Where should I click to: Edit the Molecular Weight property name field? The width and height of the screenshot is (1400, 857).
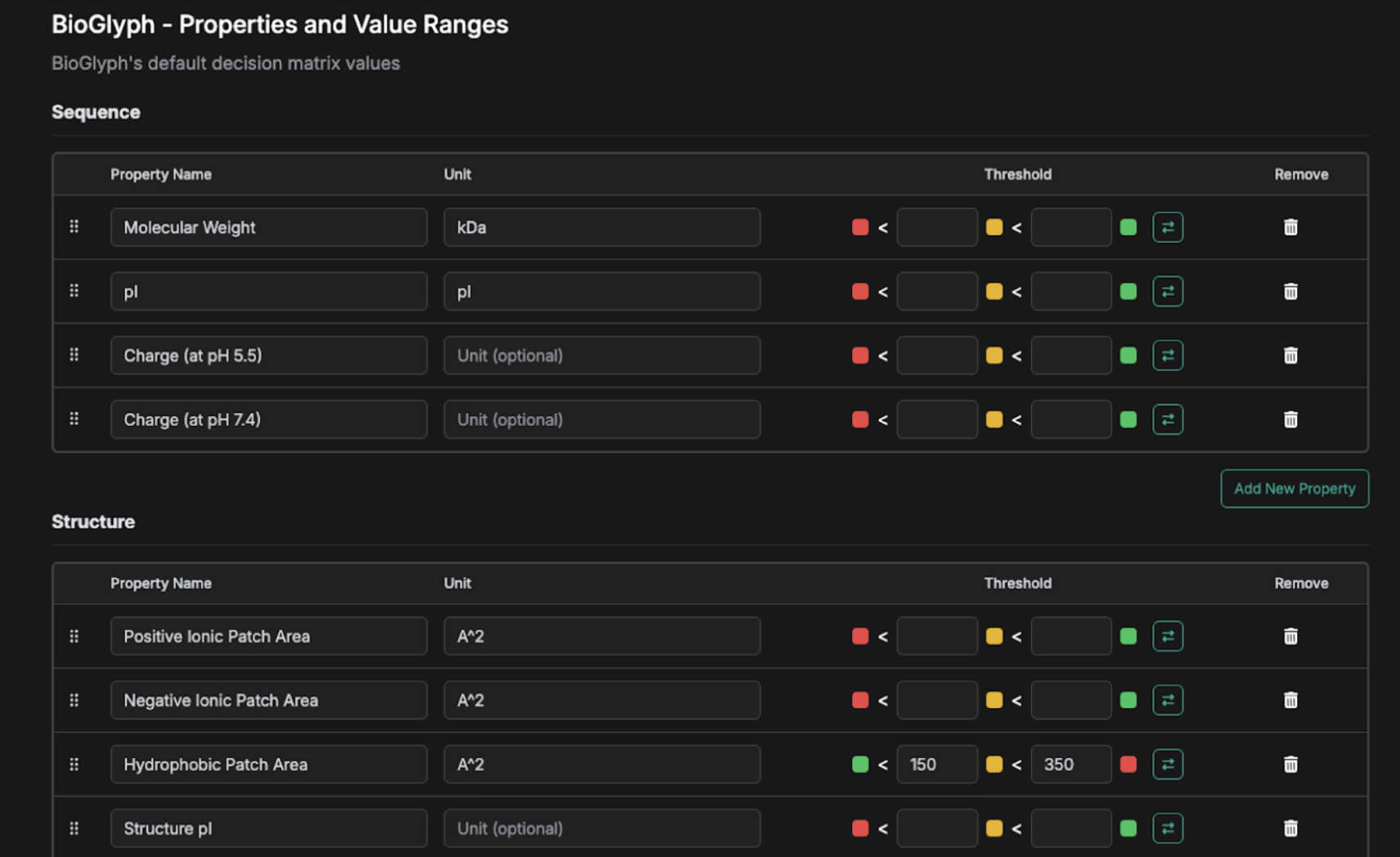click(x=268, y=227)
